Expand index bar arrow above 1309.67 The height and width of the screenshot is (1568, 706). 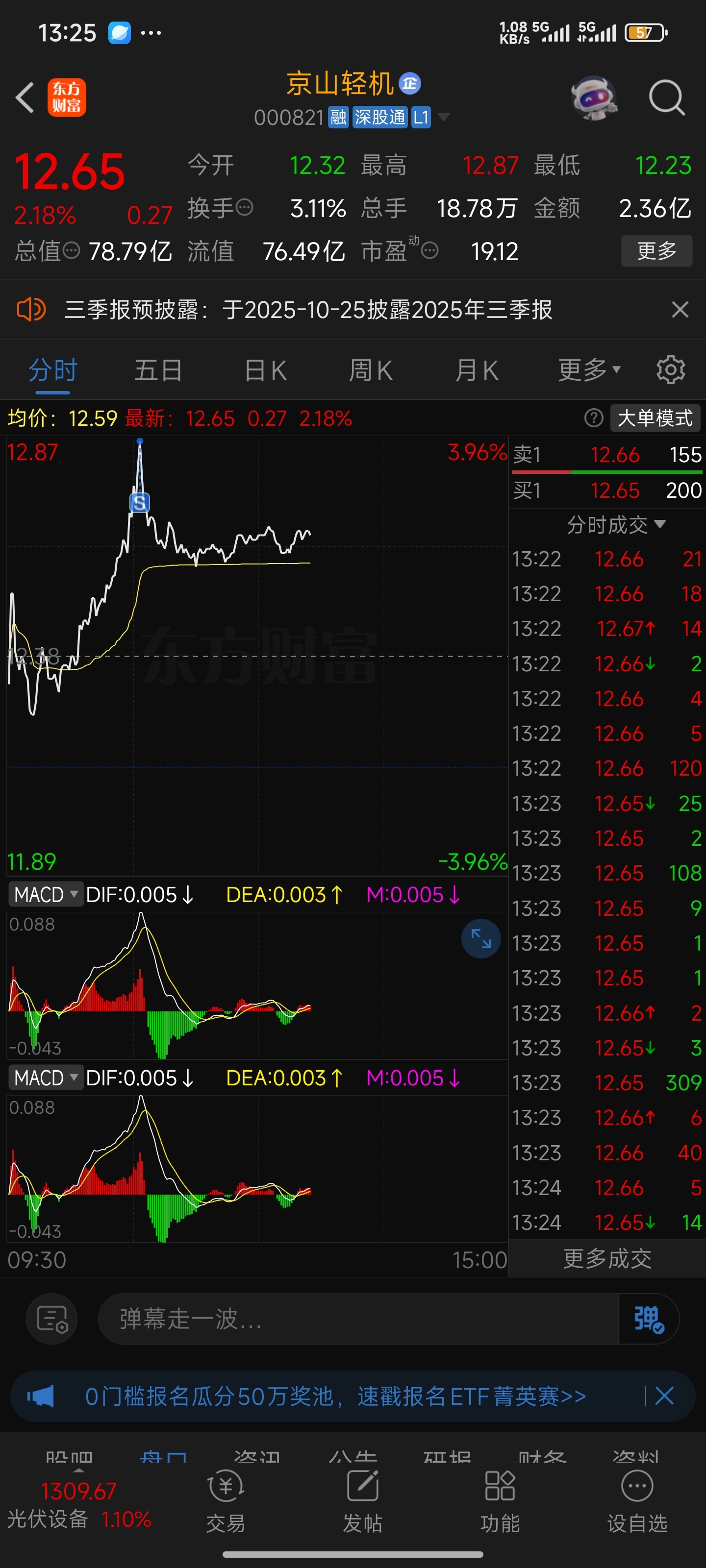(78, 1470)
